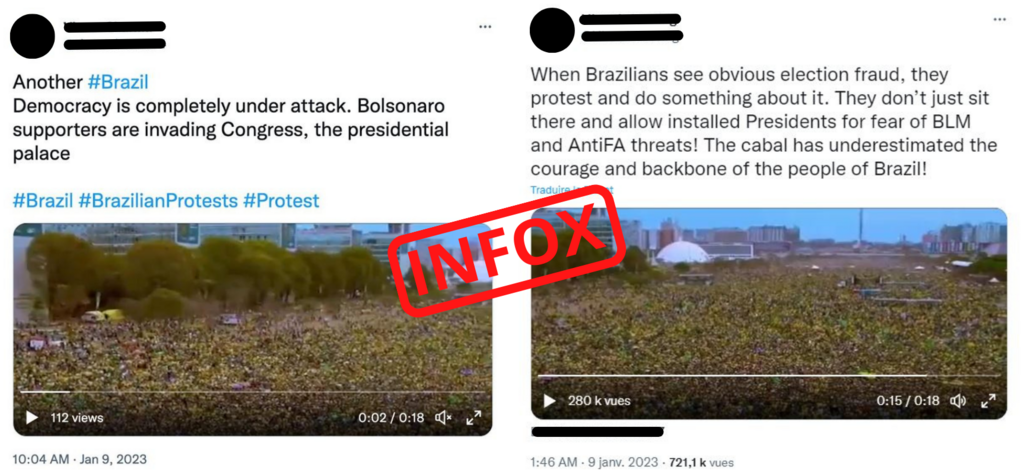Unmute the left video's muted speaker icon

[x=443, y=417]
